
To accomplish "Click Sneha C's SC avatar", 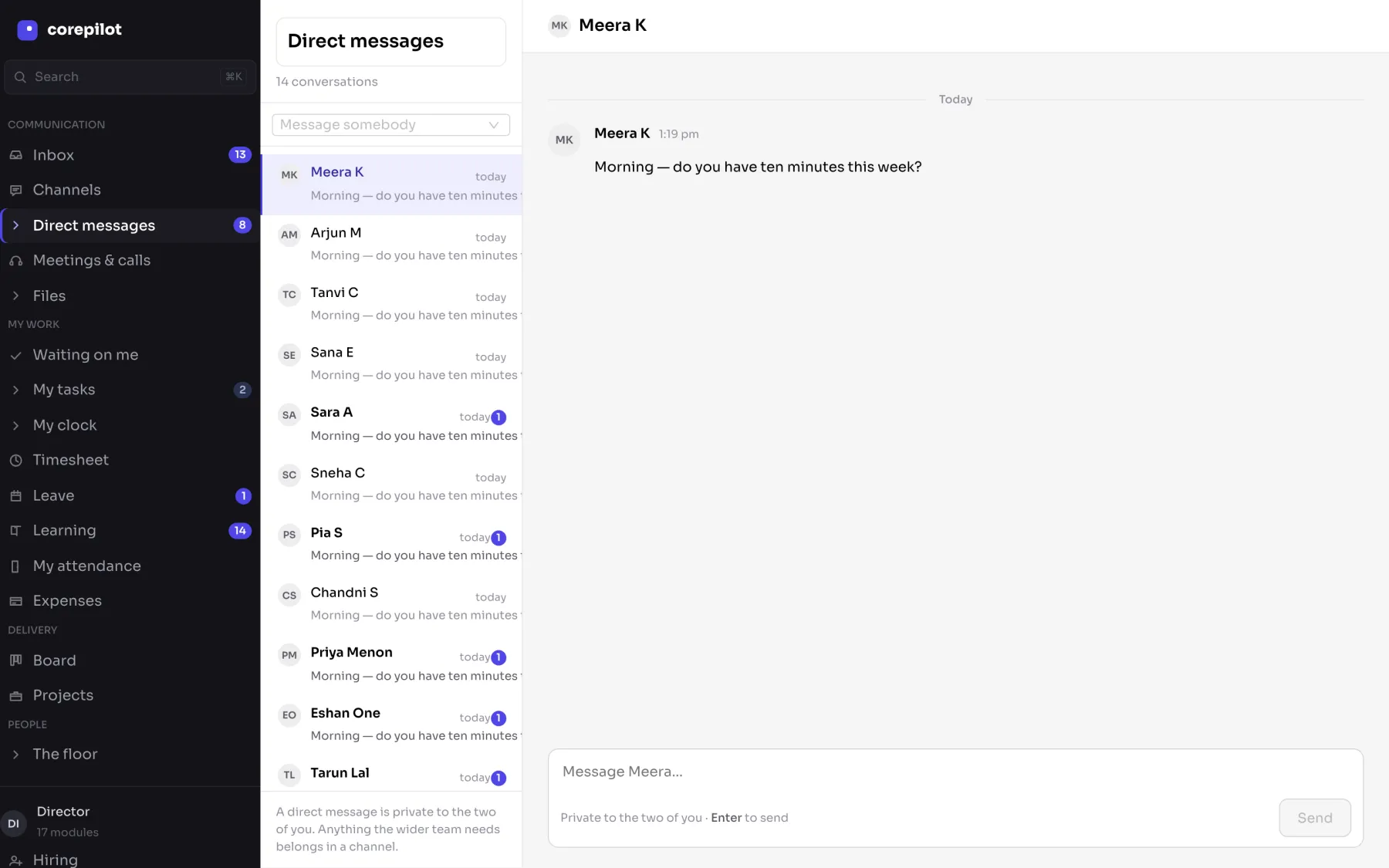I will 289,475.
